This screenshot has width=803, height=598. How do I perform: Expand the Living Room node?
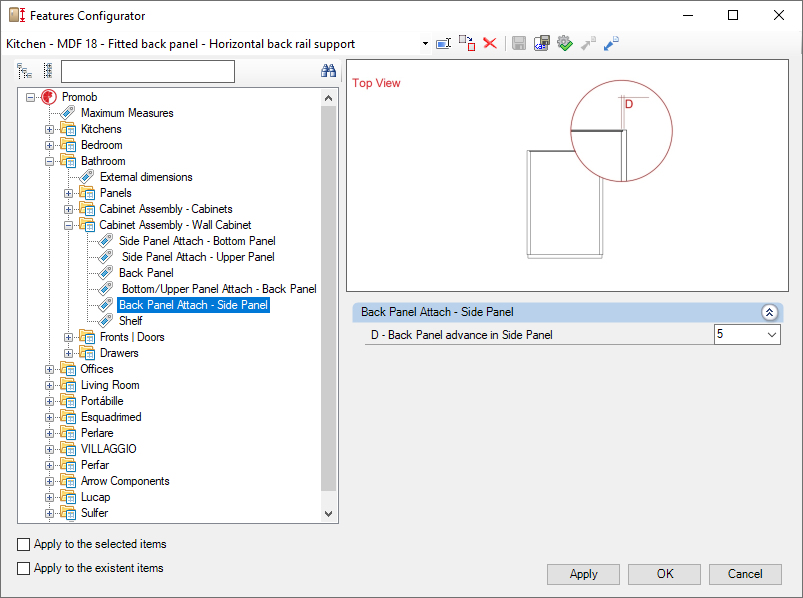pos(50,385)
